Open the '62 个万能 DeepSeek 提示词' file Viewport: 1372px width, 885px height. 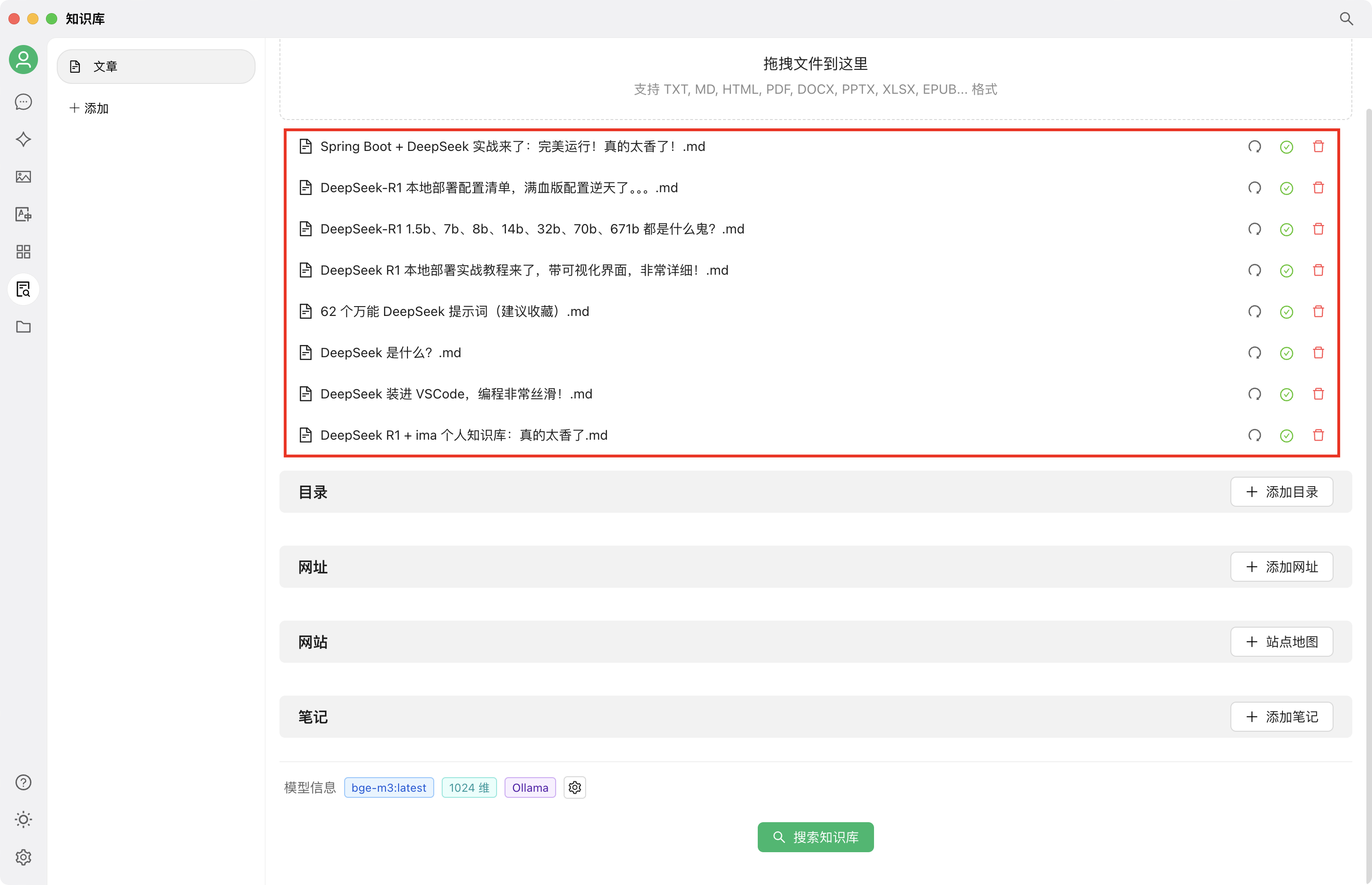[454, 311]
